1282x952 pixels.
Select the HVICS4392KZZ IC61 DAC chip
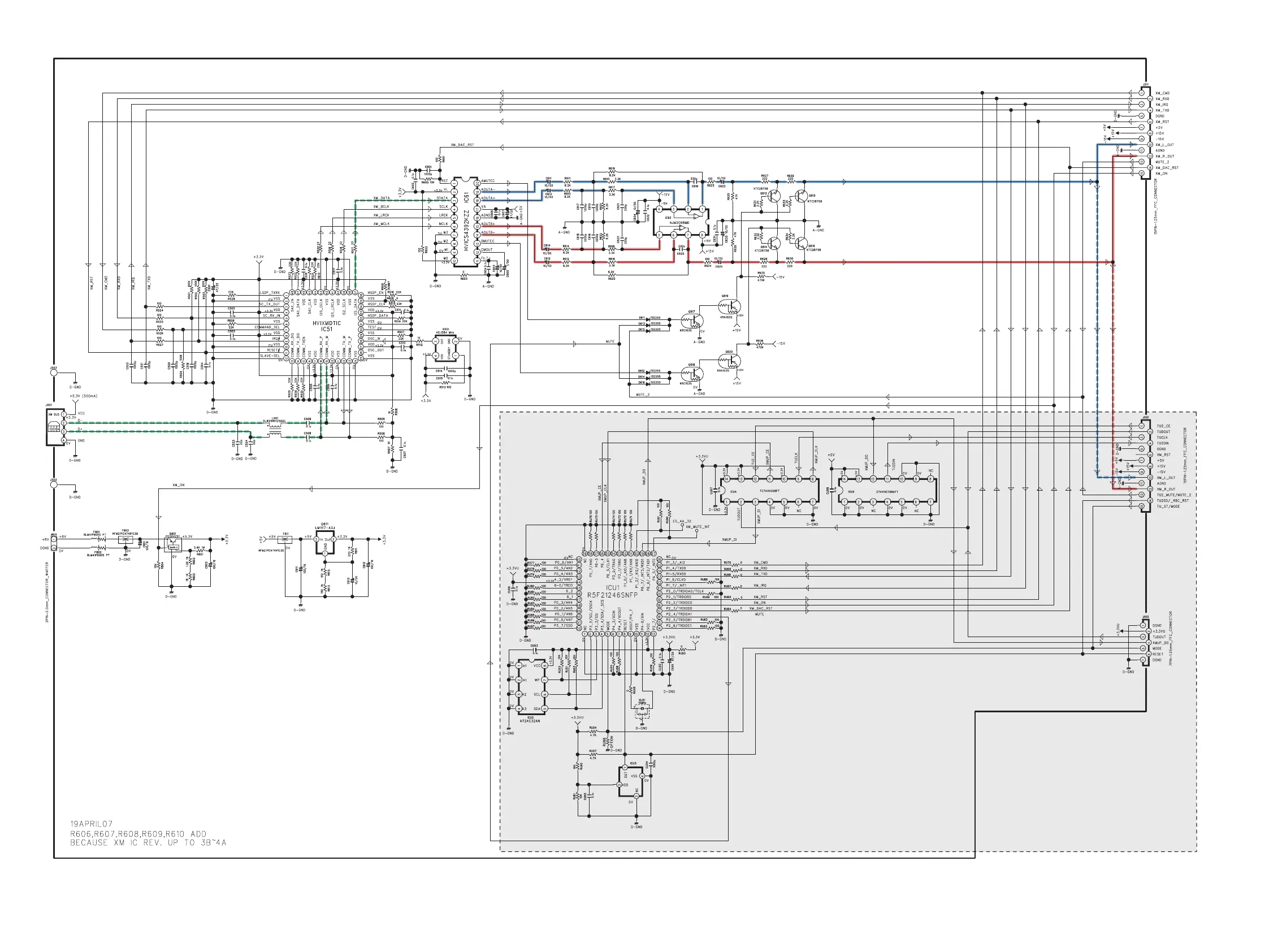click(x=466, y=221)
